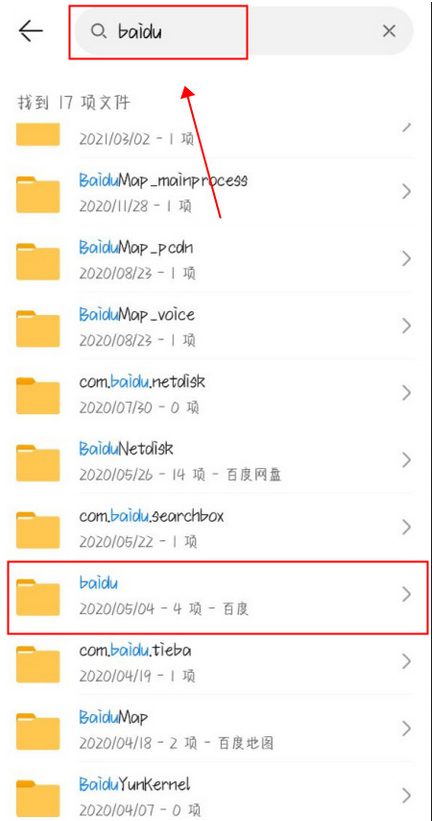Select the com.baidu.tieba folder name
Viewport: 436px width, 821px height.
pyautogui.click(x=135, y=651)
